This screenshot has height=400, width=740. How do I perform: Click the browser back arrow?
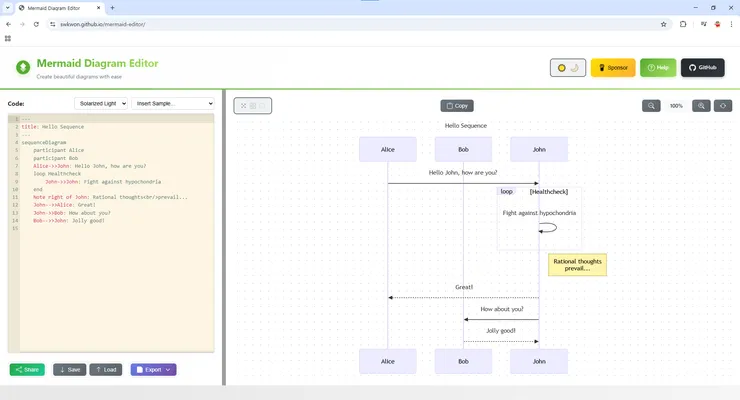8,24
